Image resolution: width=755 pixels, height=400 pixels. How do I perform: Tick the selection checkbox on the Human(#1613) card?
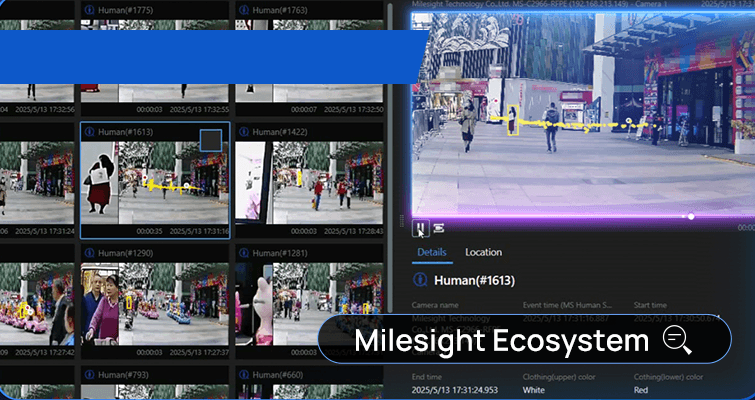(x=211, y=141)
